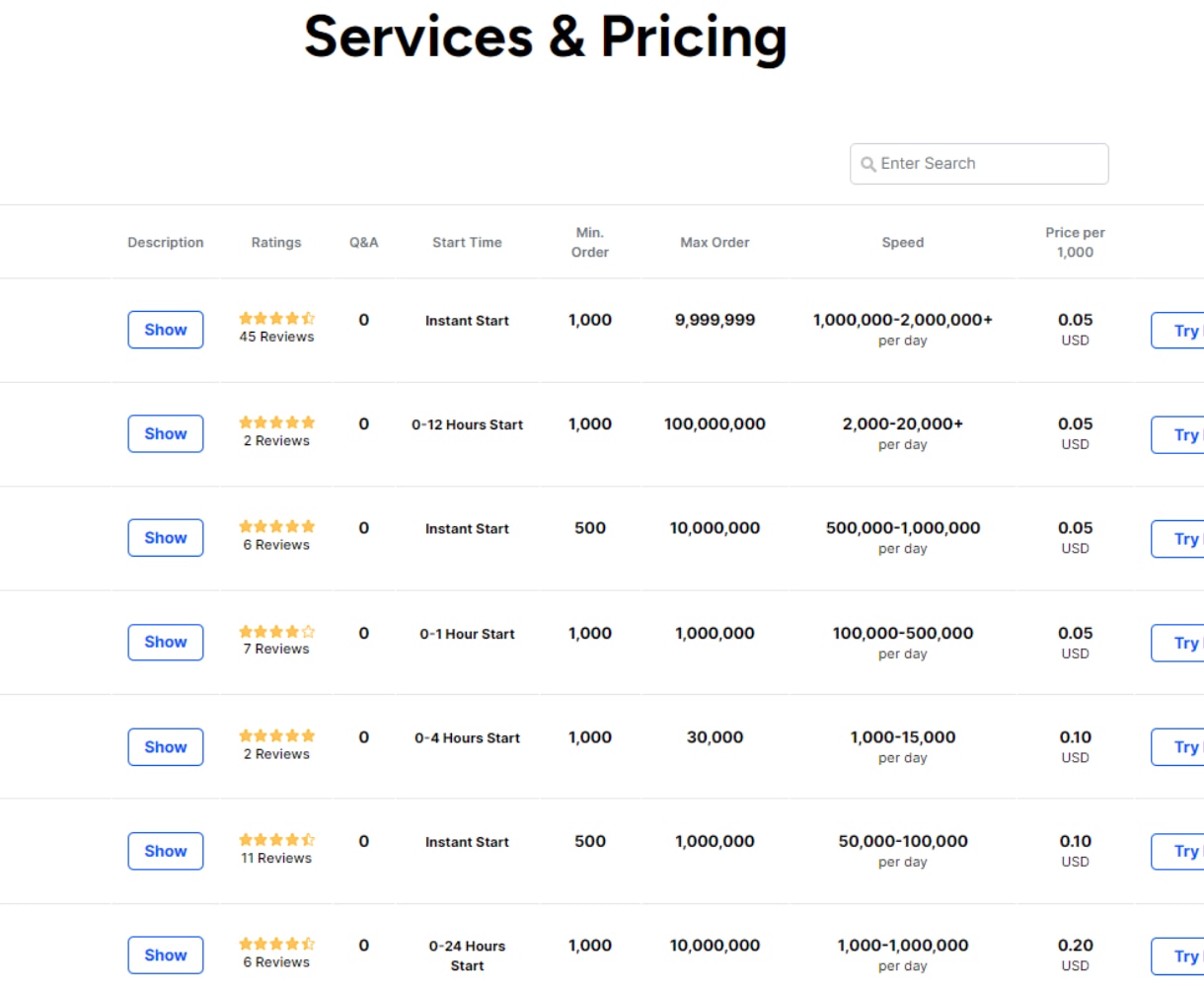Show description for the 0-1 Hour Start service
Screen dimensions: 1204x996
166,642
